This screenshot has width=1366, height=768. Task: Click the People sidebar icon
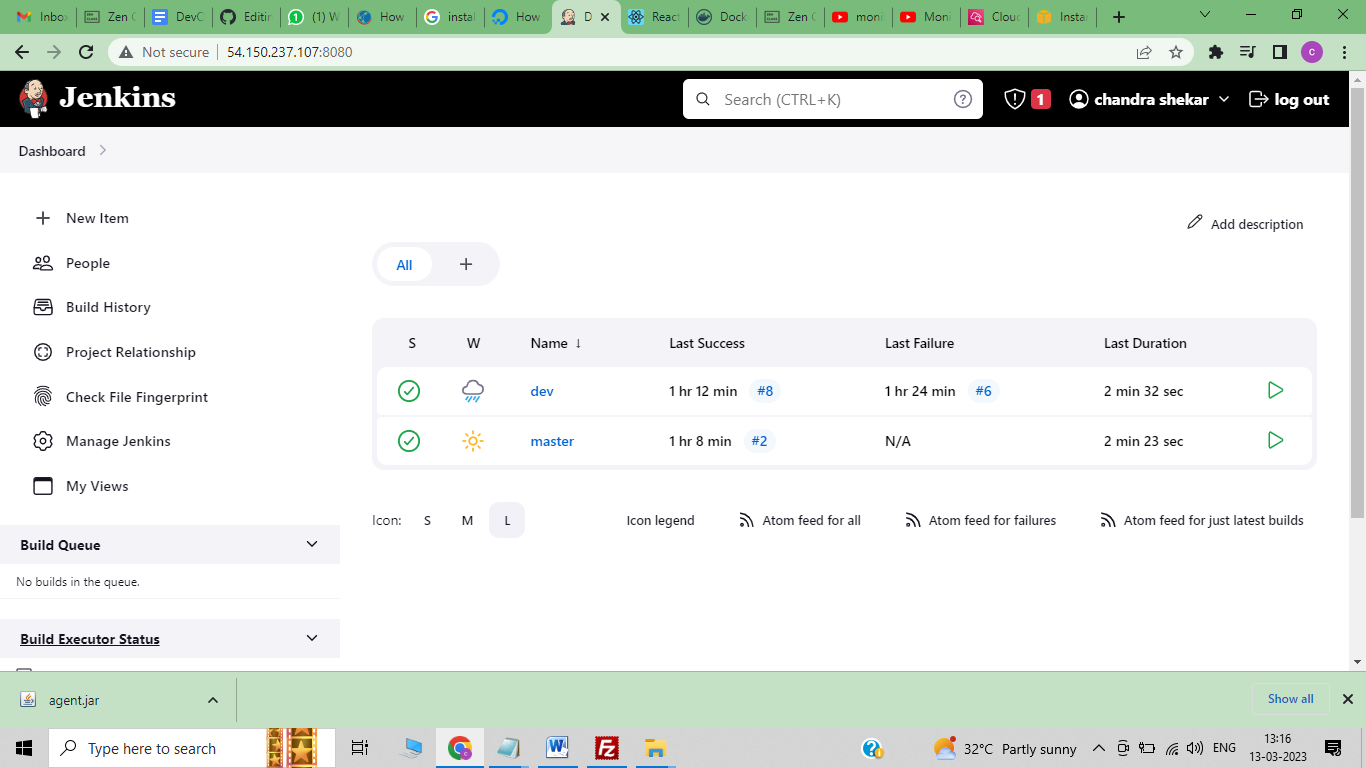click(x=42, y=263)
